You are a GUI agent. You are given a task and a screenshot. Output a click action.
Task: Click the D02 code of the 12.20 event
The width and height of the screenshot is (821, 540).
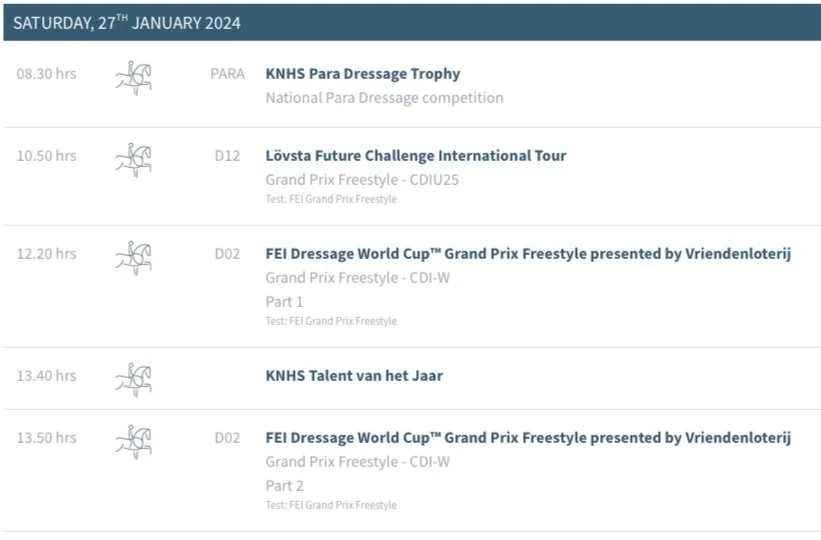227,254
